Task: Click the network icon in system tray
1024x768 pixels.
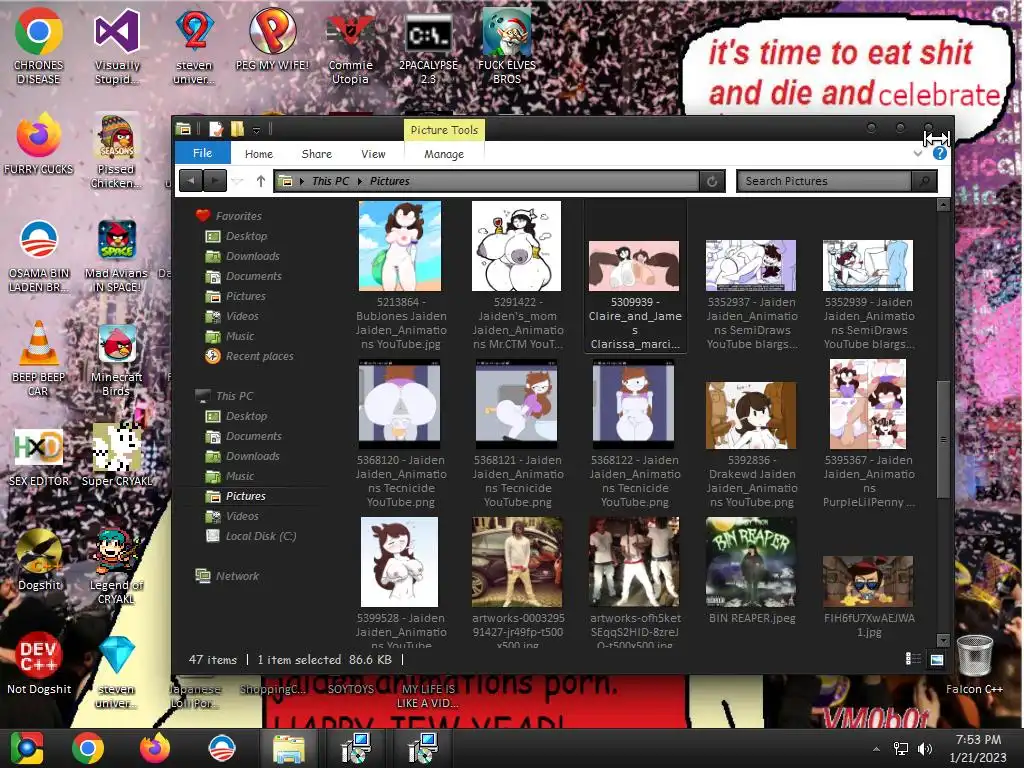Action: point(901,749)
